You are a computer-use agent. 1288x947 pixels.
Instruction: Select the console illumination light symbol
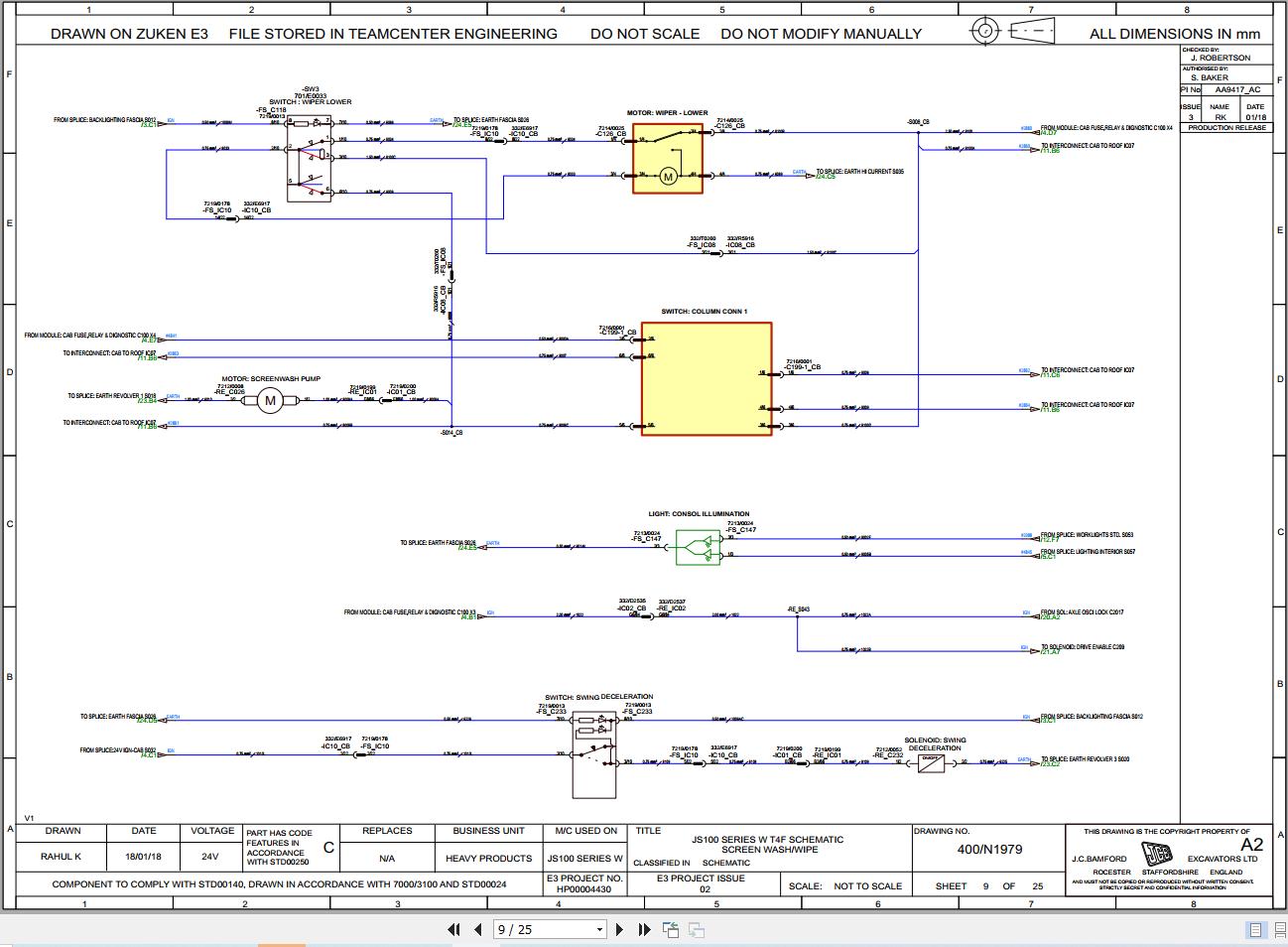(699, 547)
